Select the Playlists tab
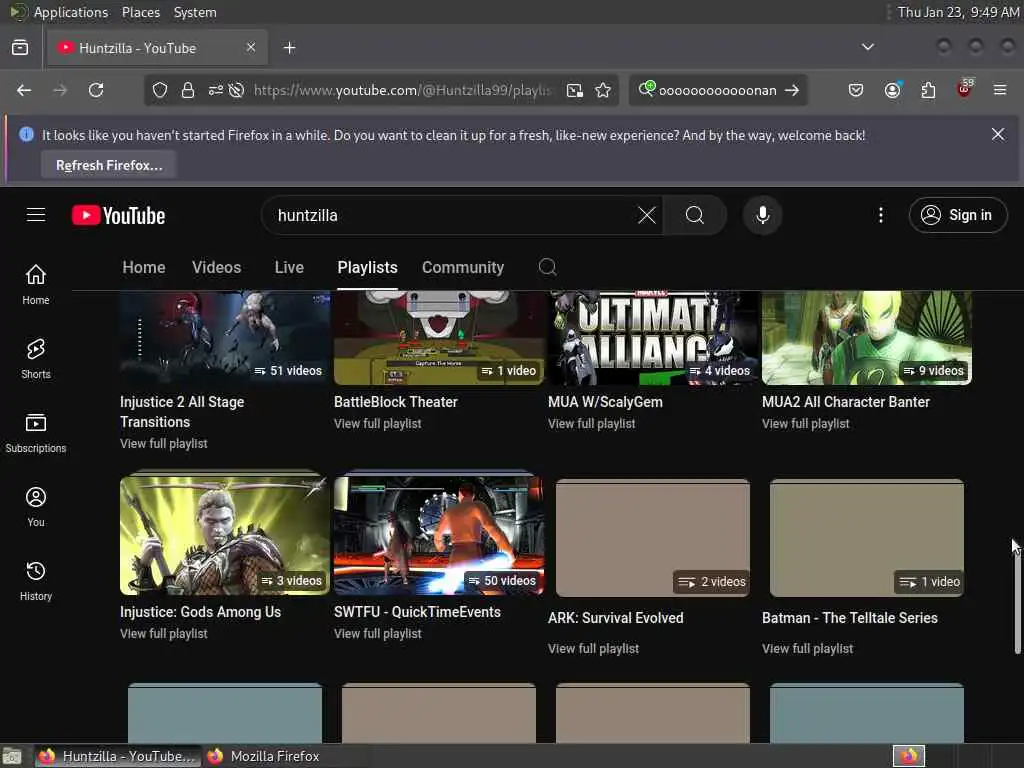This screenshot has width=1024, height=768. click(x=368, y=267)
